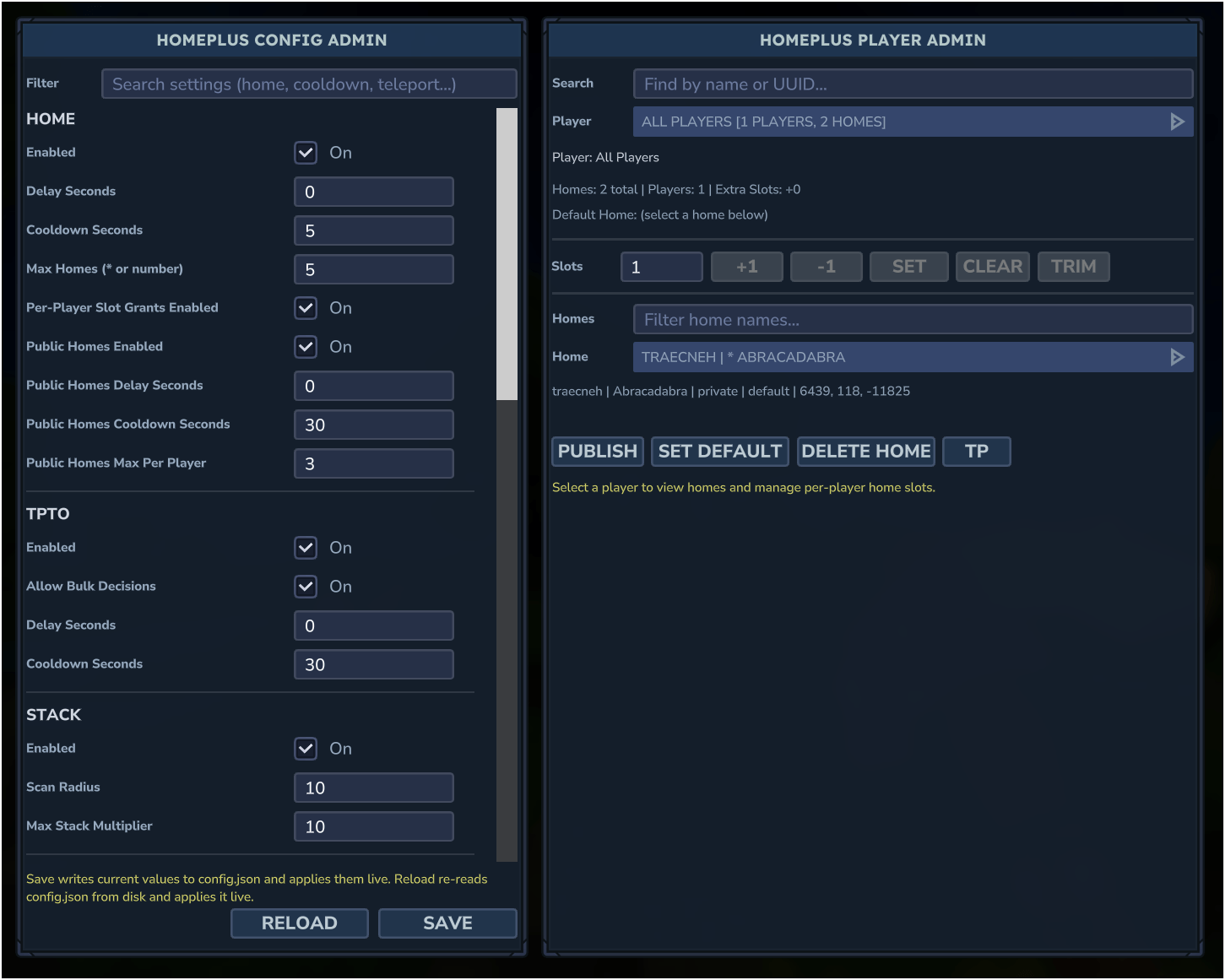Screen dimensions: 1225x980
Task: Click the SAVE button
Action: [x=447, y=923]
